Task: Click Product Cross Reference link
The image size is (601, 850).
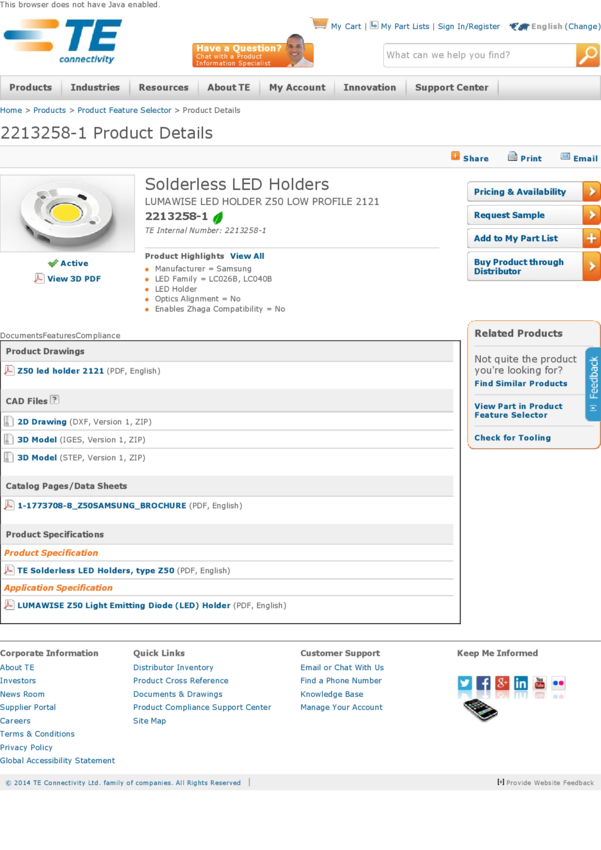Action: pyautogui.click(x=181, y=680)
